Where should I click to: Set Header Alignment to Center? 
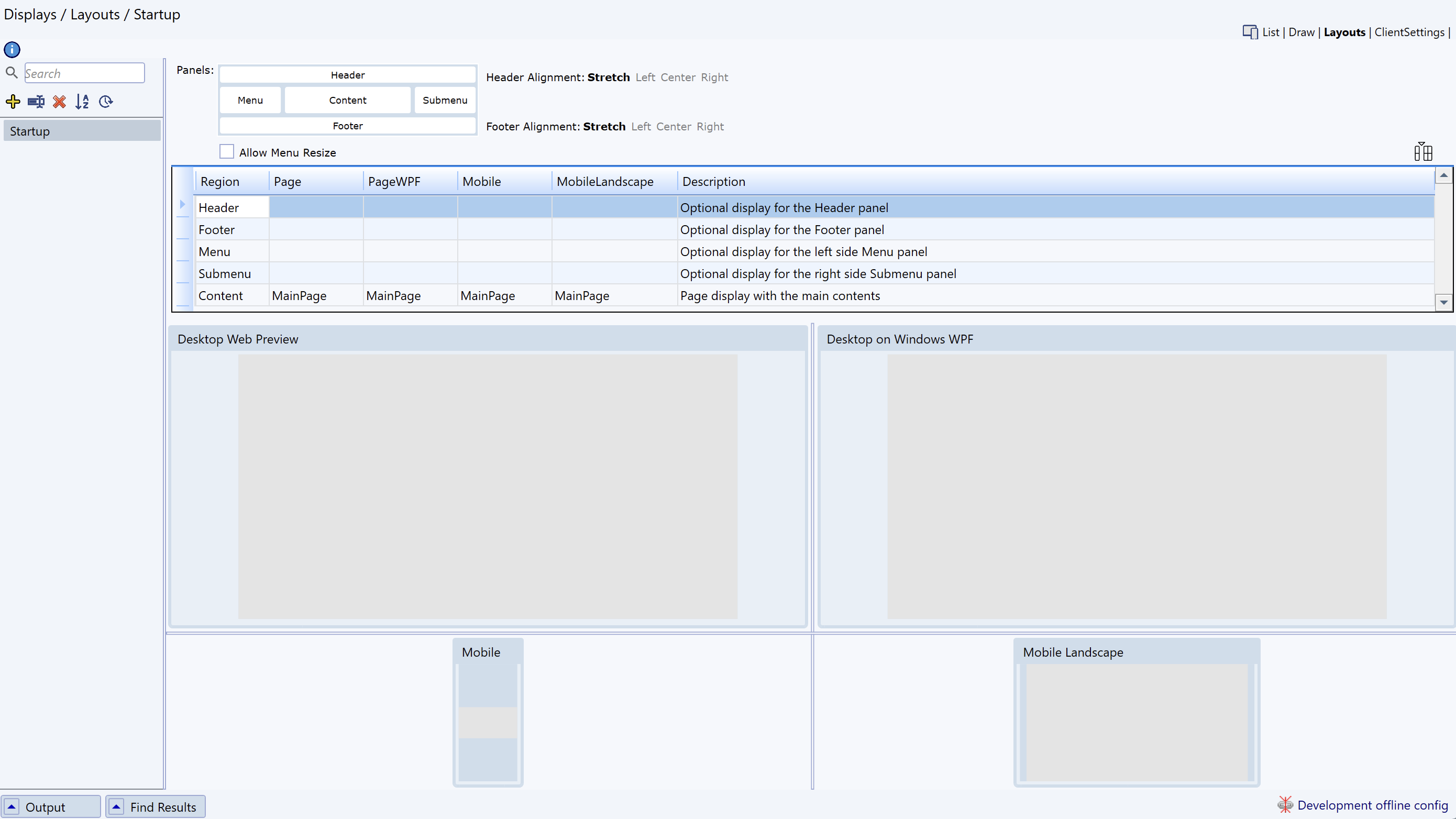point(678,78)
